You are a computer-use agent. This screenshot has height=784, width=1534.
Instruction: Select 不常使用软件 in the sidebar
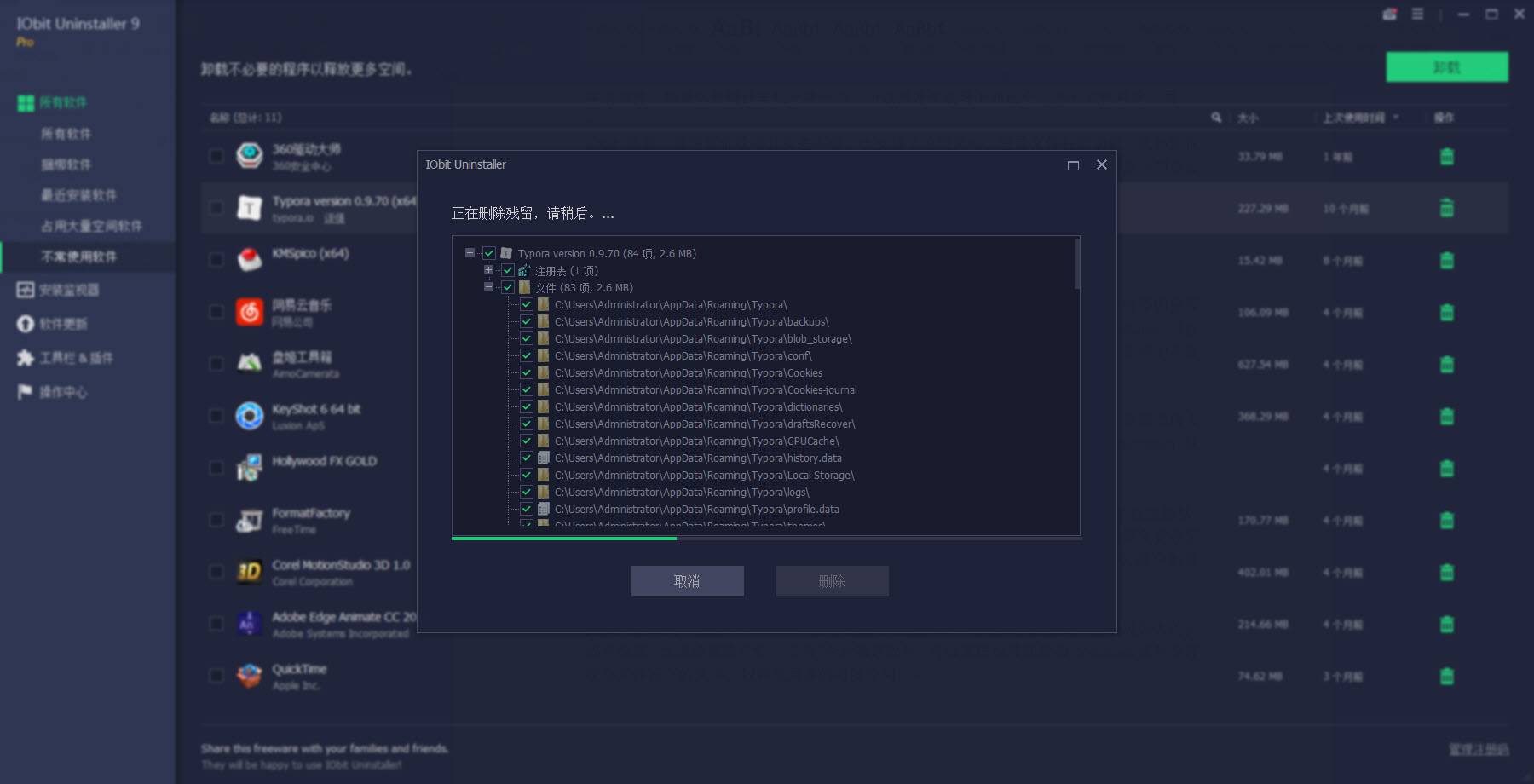coord(79,257)
